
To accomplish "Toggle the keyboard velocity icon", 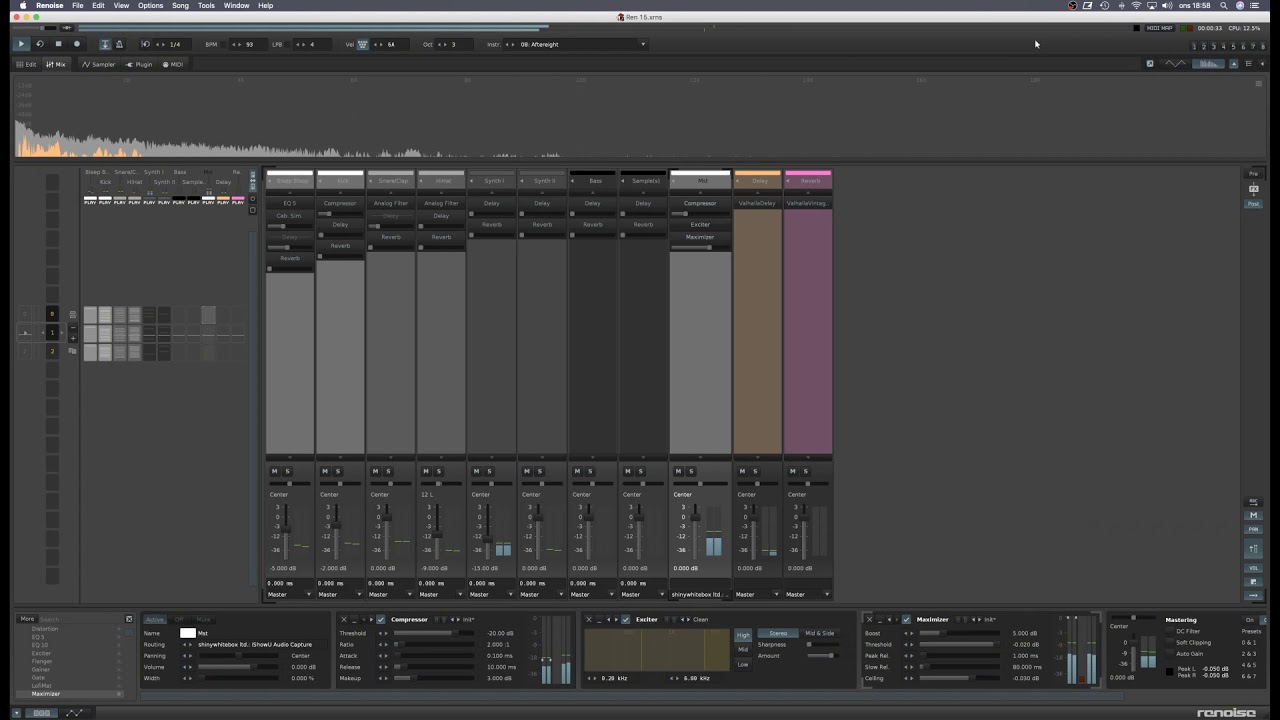I will click(x=362, y=44).
